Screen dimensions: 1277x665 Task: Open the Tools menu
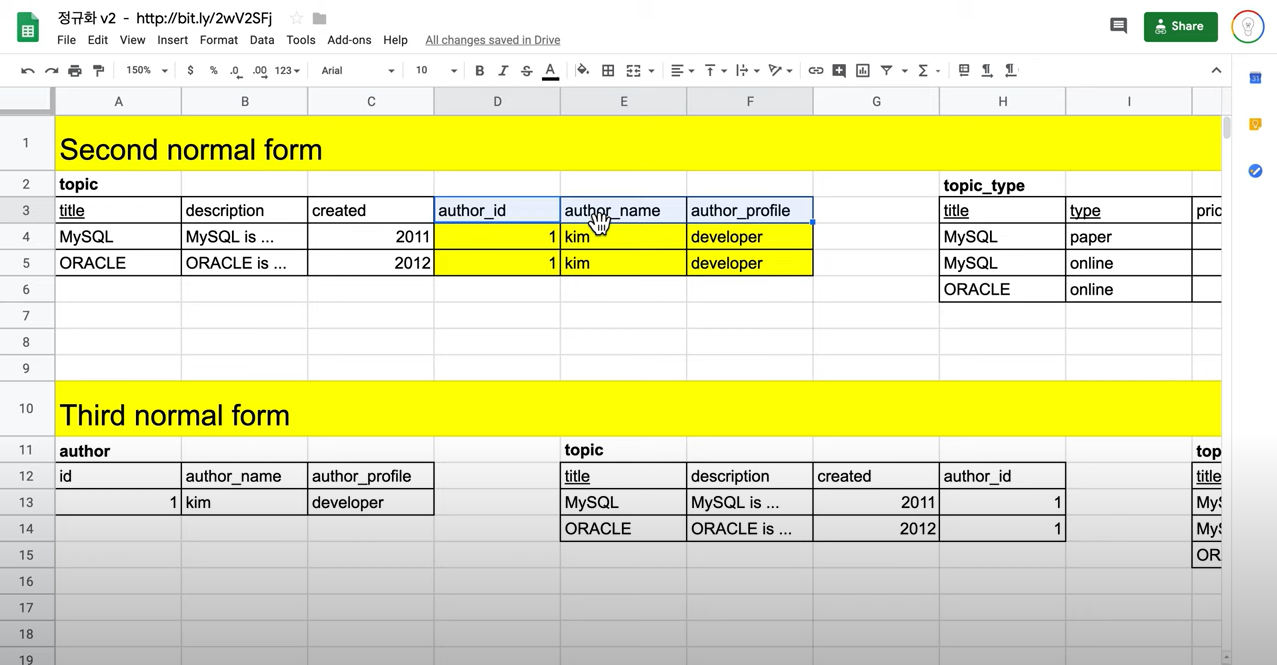300,40
